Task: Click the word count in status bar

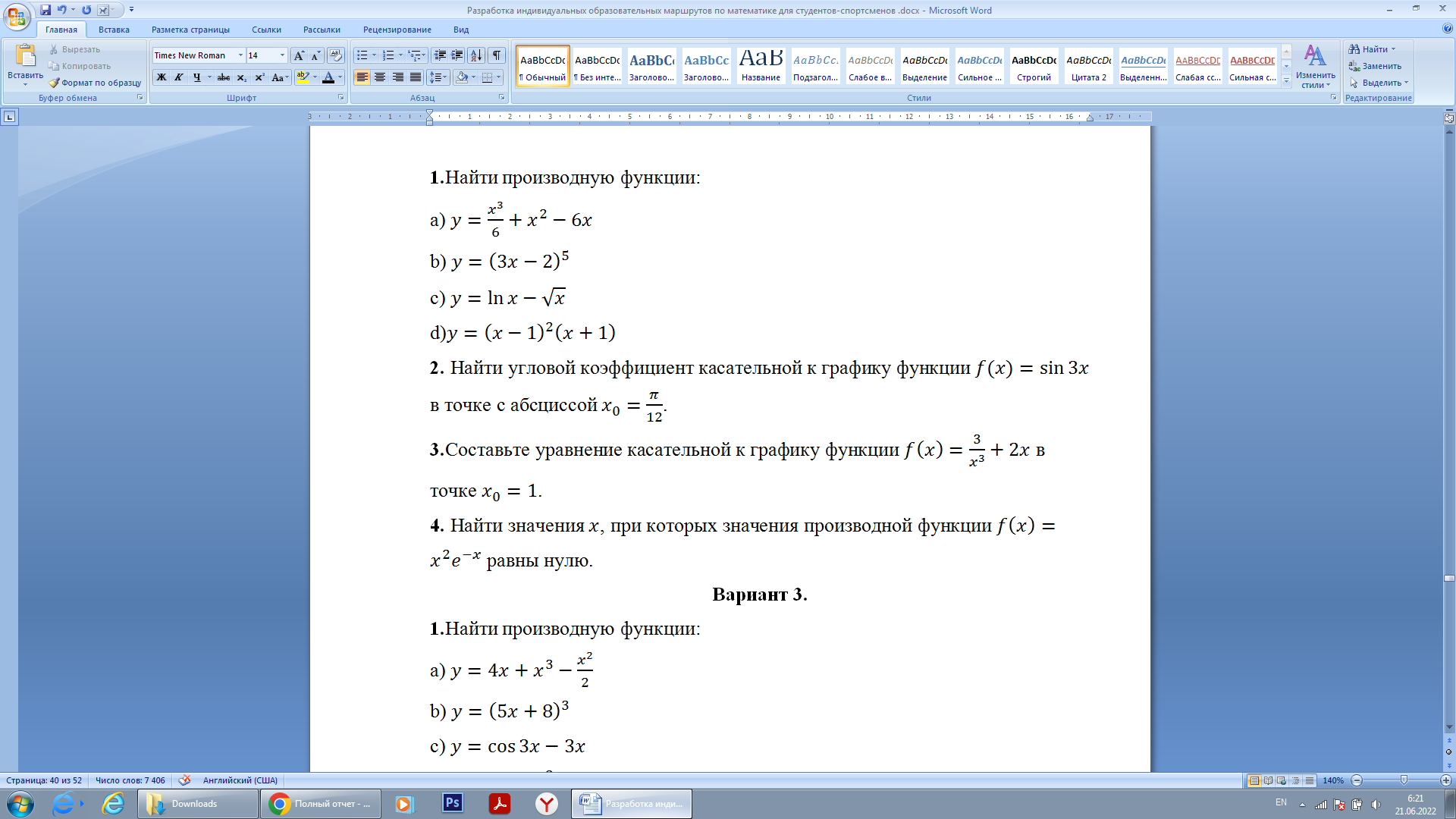Action: [130, 780]
